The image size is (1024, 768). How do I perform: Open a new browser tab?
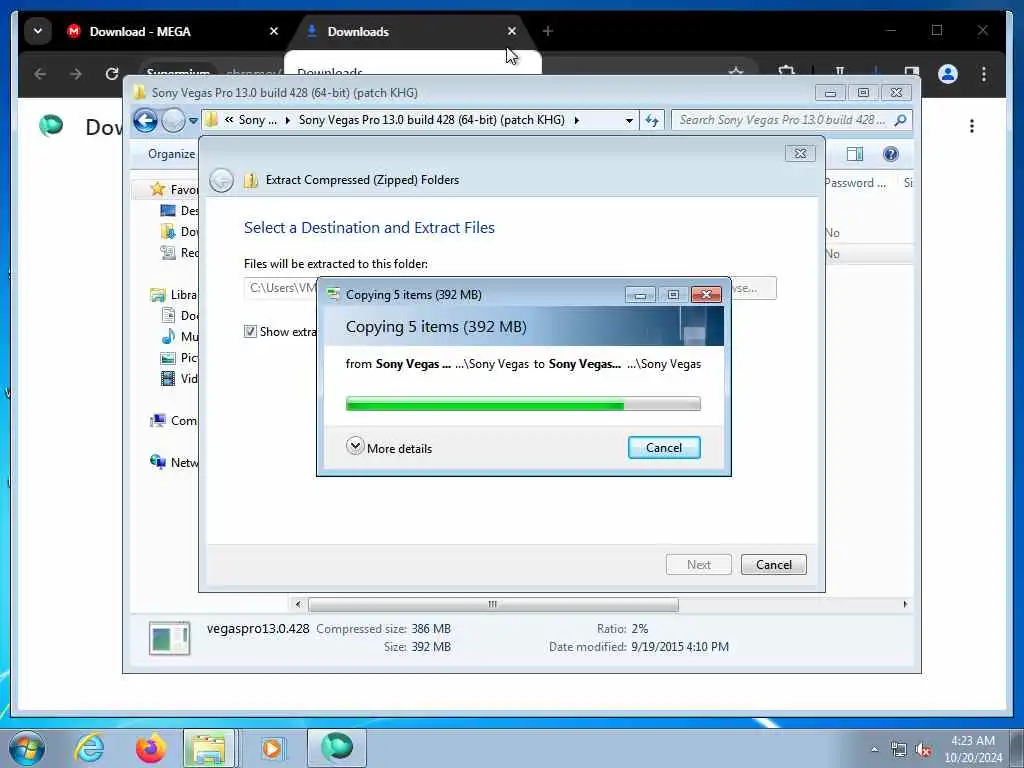(x=548, y=31)
